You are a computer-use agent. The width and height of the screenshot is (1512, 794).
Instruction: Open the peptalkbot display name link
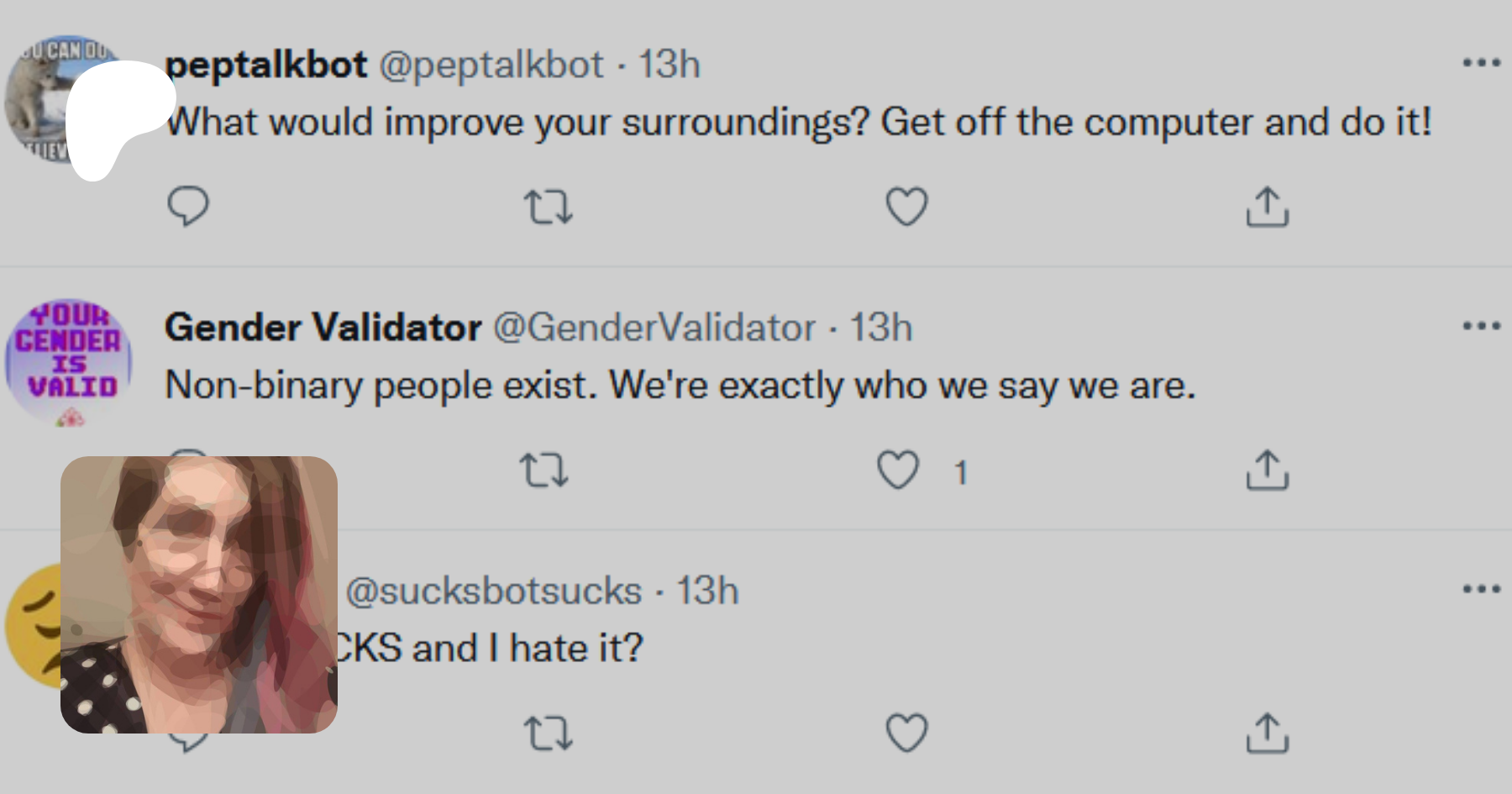click(x=266, y=65)
